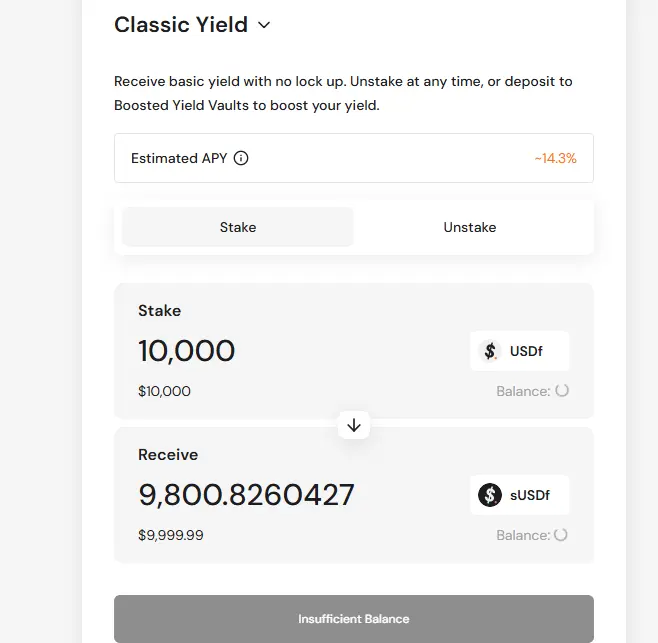658x643 pixels.
Task: Click the $9,999.99 value under Receive amount
Action: click(x=171, y=535)
